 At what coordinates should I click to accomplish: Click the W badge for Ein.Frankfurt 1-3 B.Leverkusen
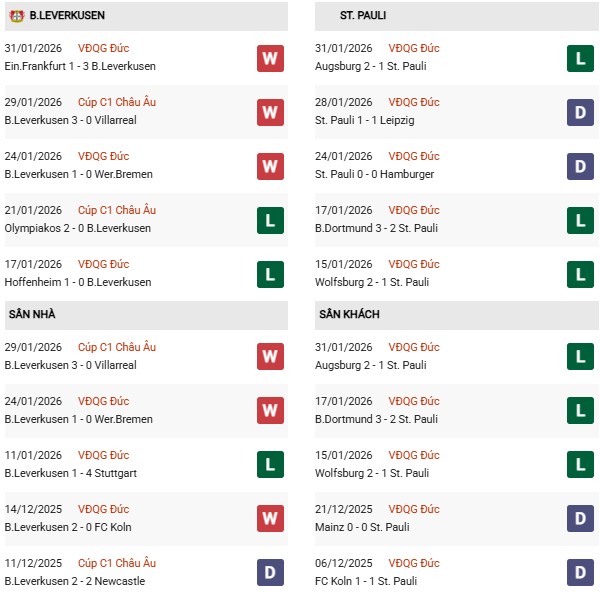point(269,58)
